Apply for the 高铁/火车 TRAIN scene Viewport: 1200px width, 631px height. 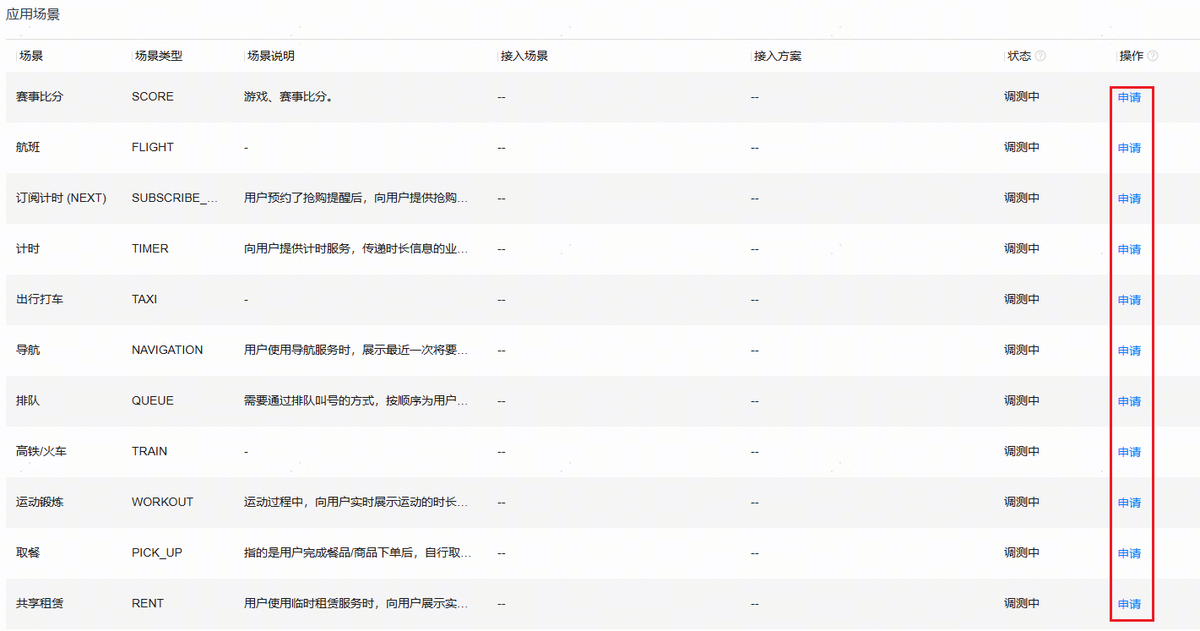1129,452
